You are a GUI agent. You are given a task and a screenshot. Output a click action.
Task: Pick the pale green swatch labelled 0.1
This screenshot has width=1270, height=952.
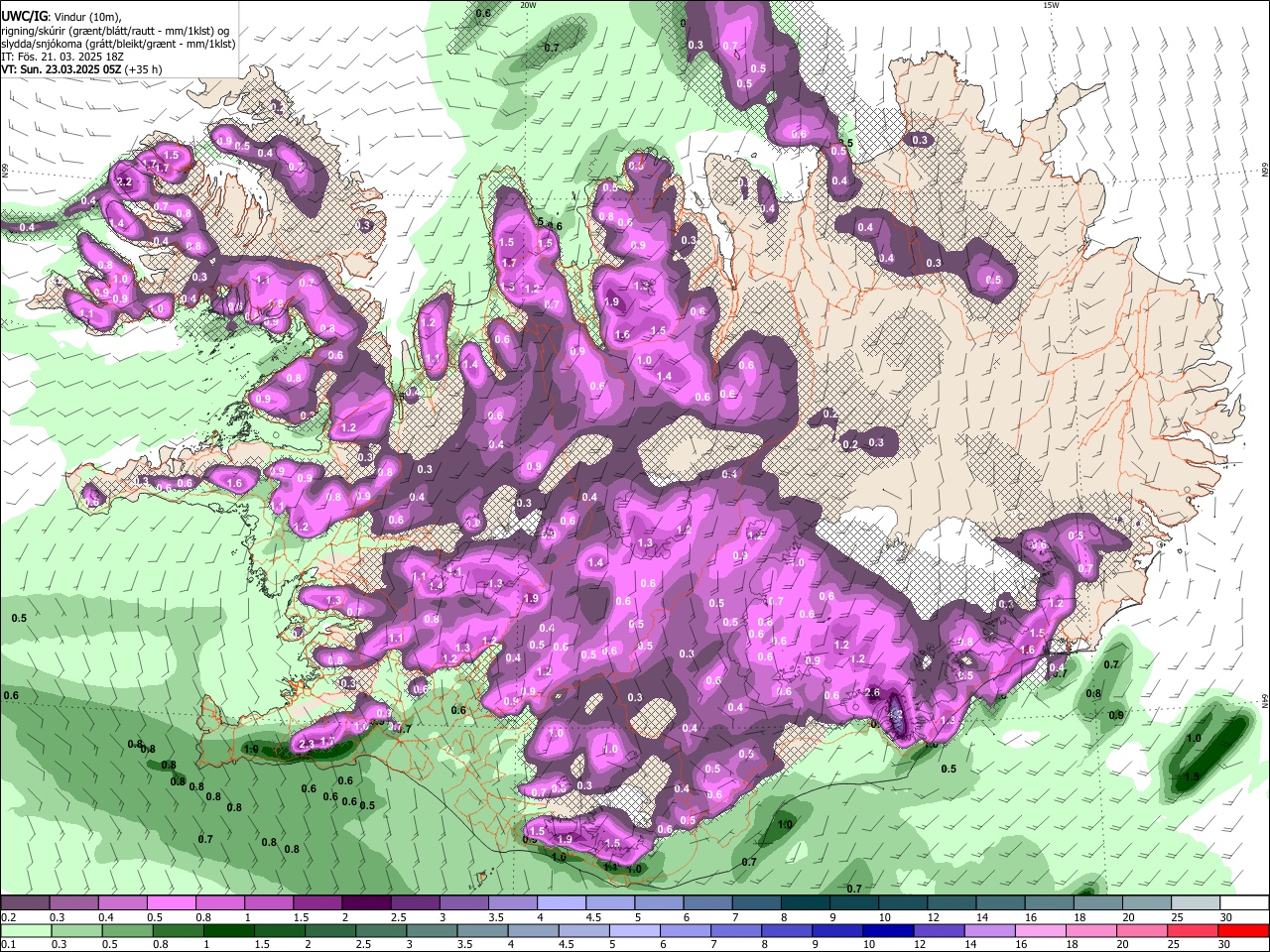[24, 931]
